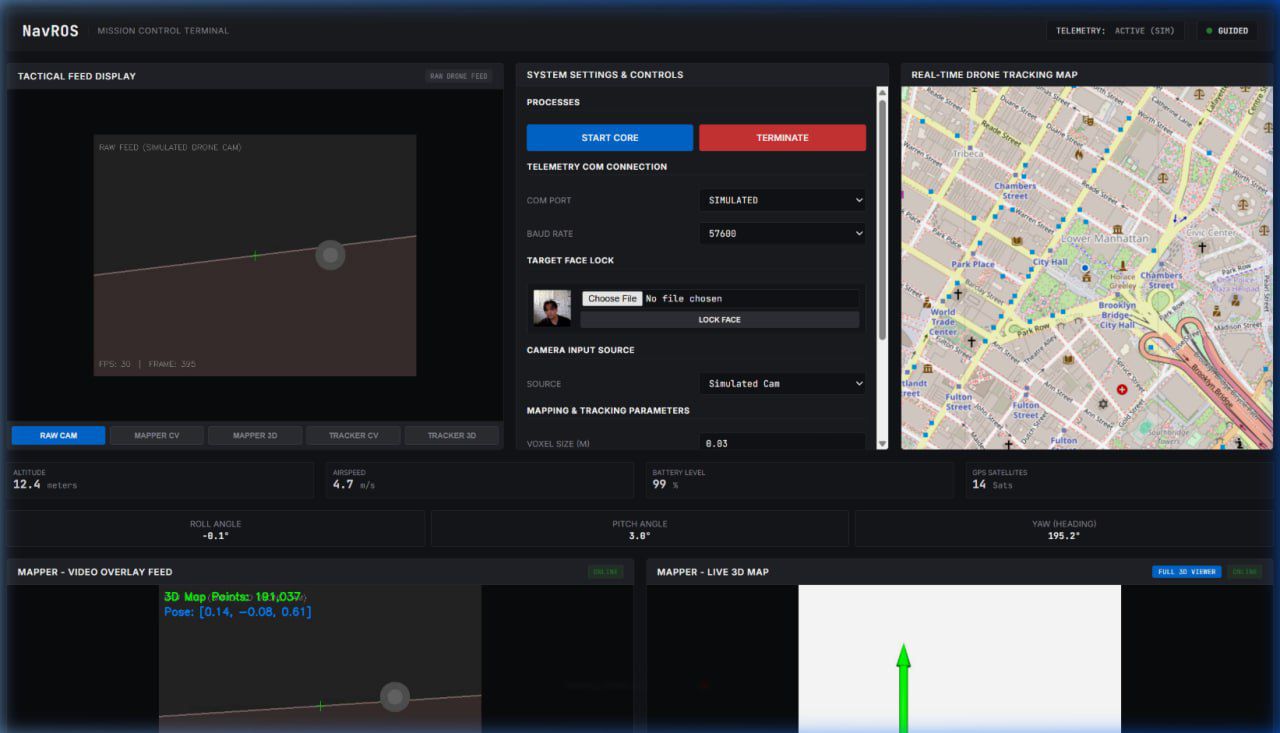The height and width of the screenshot is (733, 1280).
Task: Click the red TERMINATE button
Action: click(782, 138)
